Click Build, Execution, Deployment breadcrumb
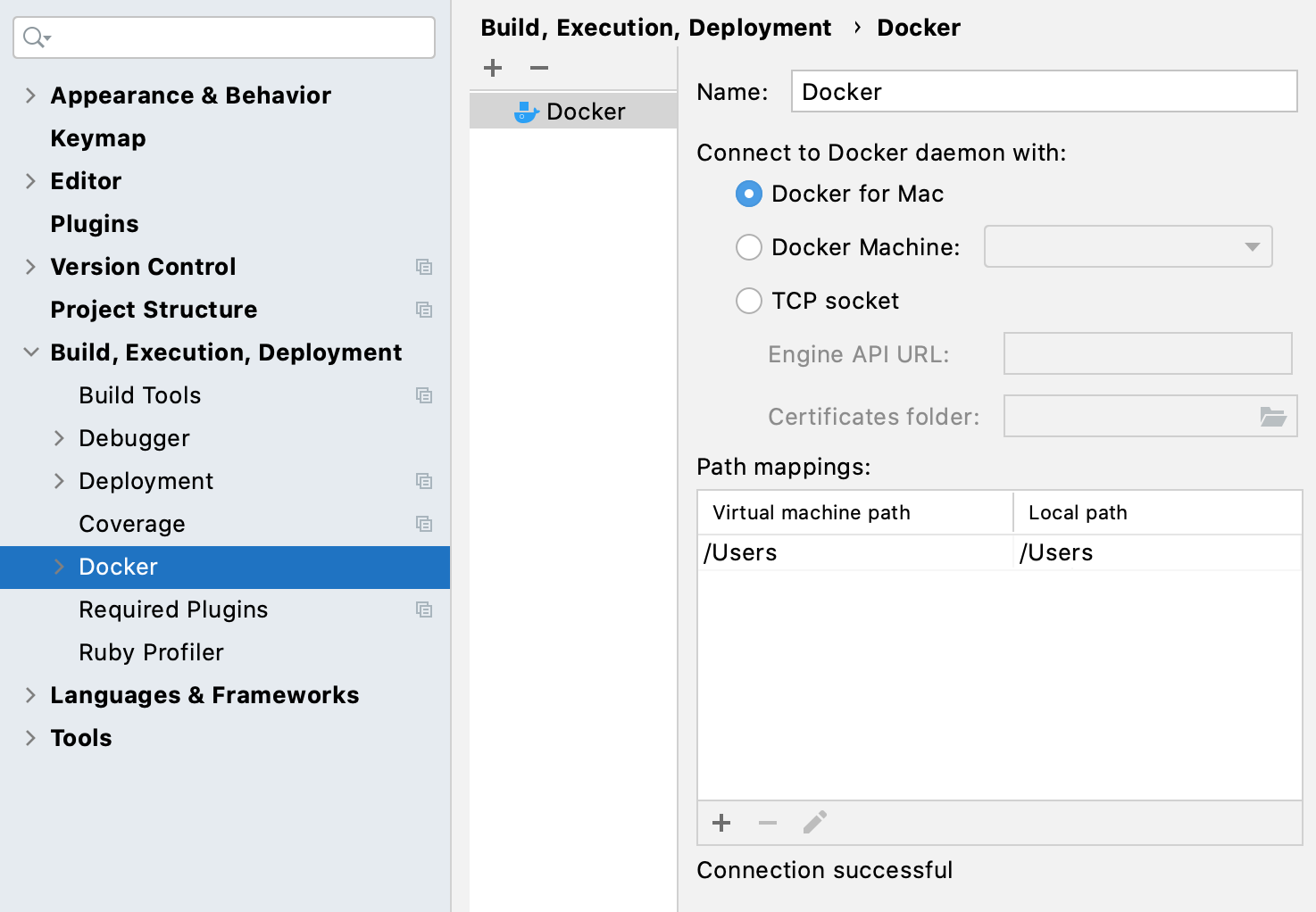Viewport: 1316px width, 912px height. click(x=655, y=28)
